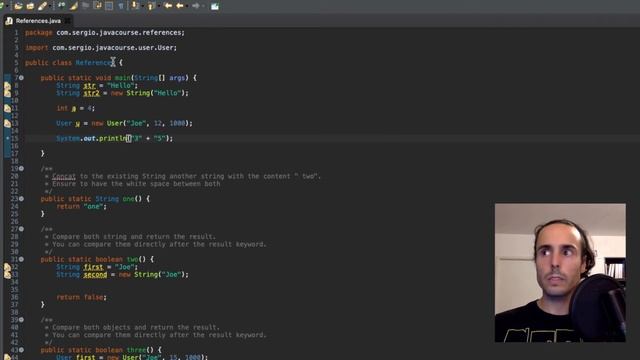Click the warning marker on line 33
This screenshot has width=640, height=360.
[7, 275]
